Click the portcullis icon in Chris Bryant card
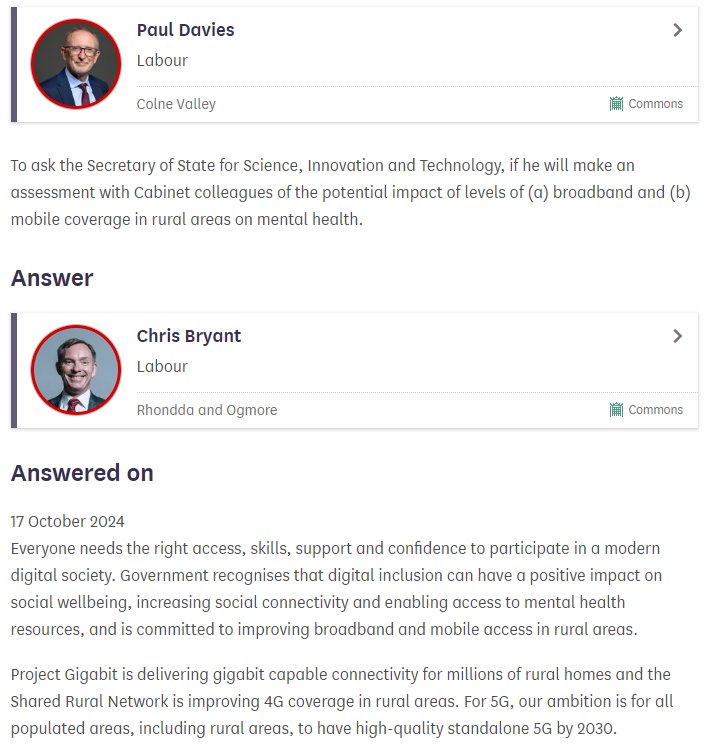The height and width of the screenshot is (749, 711). click(617, 410)
